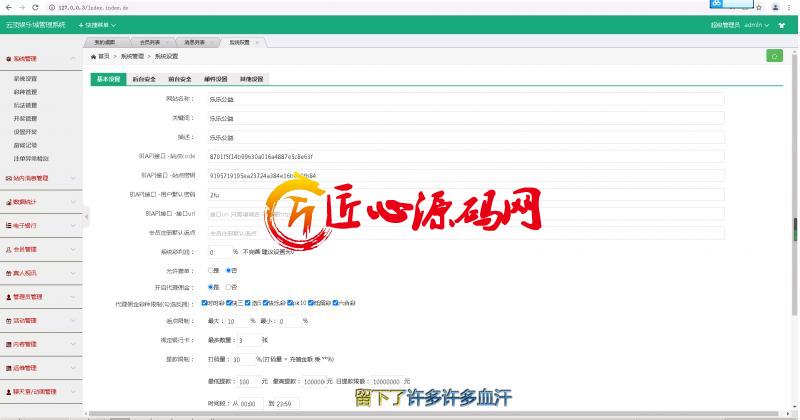The image size is (800, 420).
Task: Open the admin user dropdown
Action: [x=757, y=25]
